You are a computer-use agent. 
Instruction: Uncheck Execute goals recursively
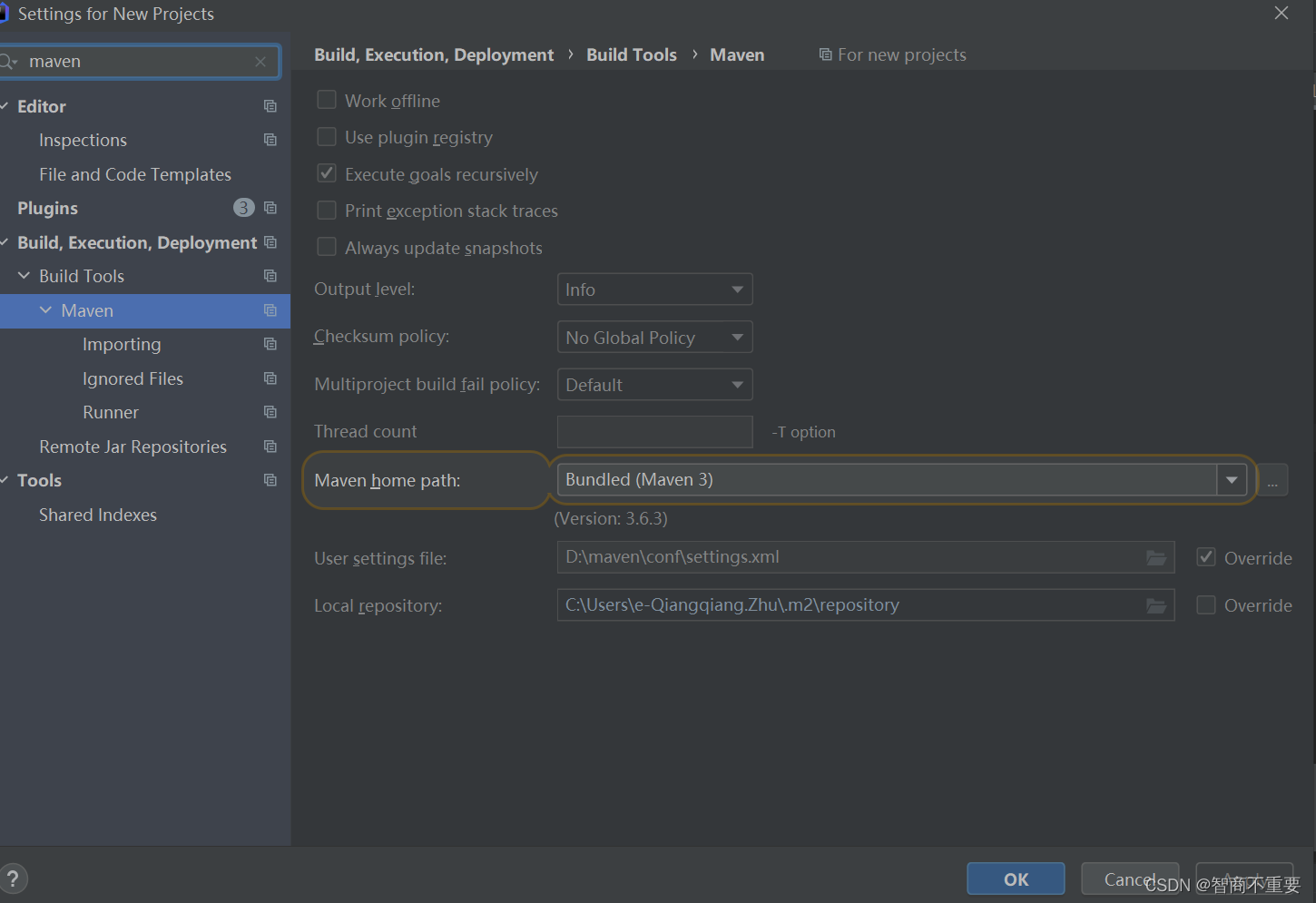(327, 173)
